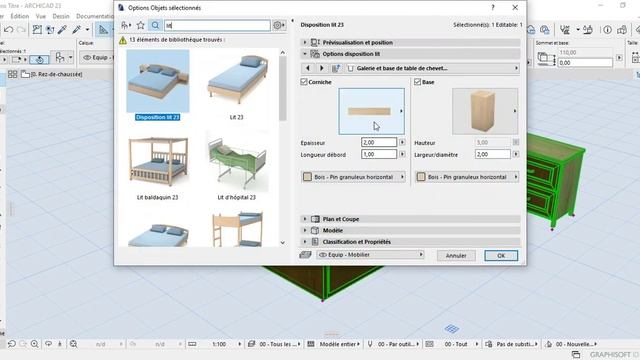Click the Annuler button
Image resolution: width=640 pixels, height=360 pixels.
[456, 256]
